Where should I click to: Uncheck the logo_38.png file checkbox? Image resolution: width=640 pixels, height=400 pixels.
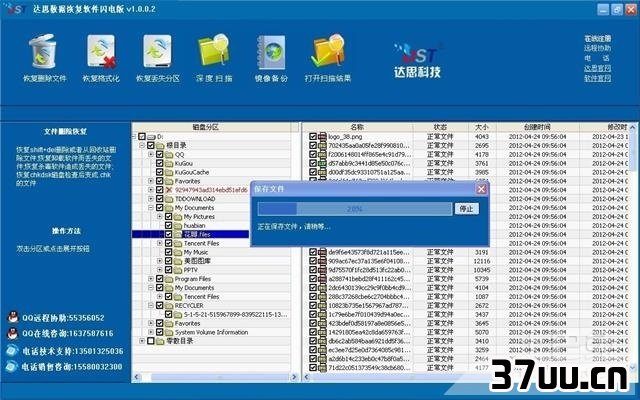(x=313, y=137)
